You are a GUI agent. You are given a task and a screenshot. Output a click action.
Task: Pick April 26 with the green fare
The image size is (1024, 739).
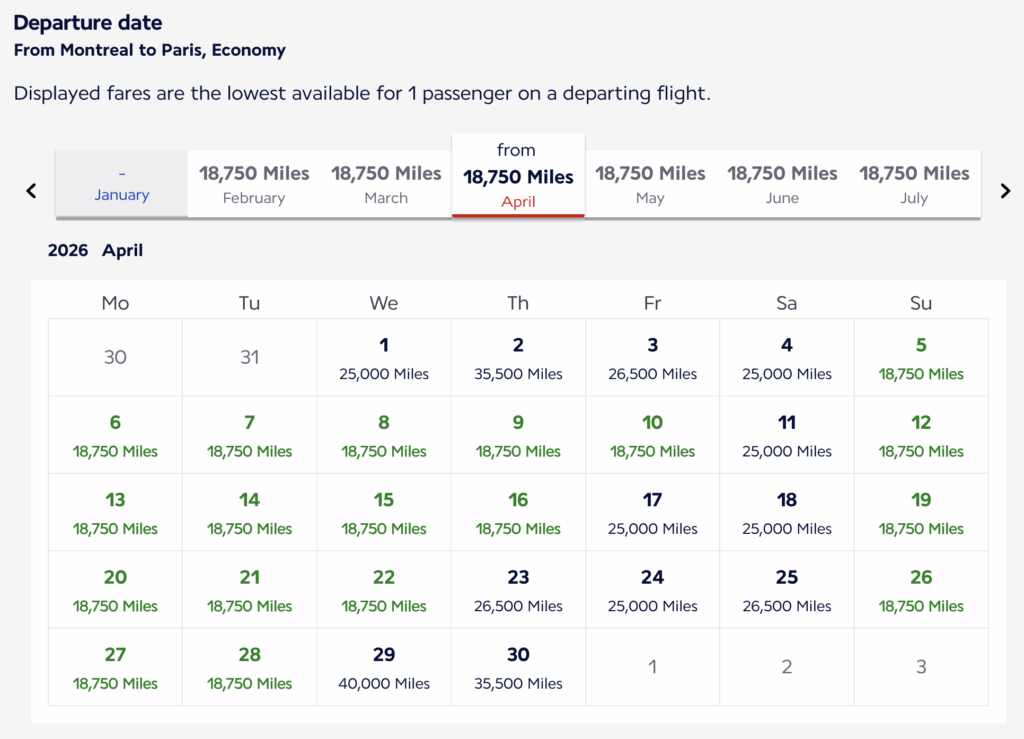click(920, 590)
